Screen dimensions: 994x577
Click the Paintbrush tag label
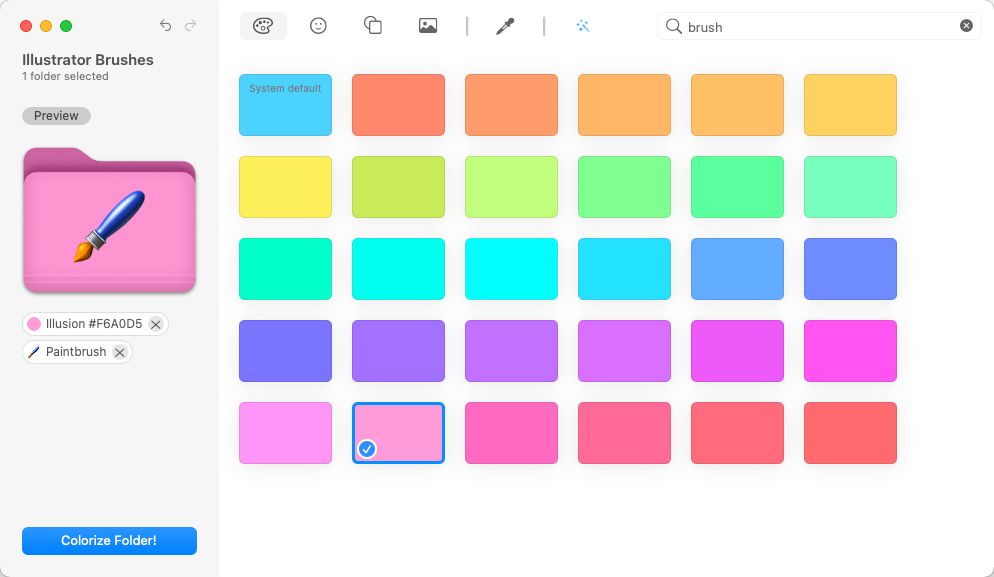click(76, 352)
